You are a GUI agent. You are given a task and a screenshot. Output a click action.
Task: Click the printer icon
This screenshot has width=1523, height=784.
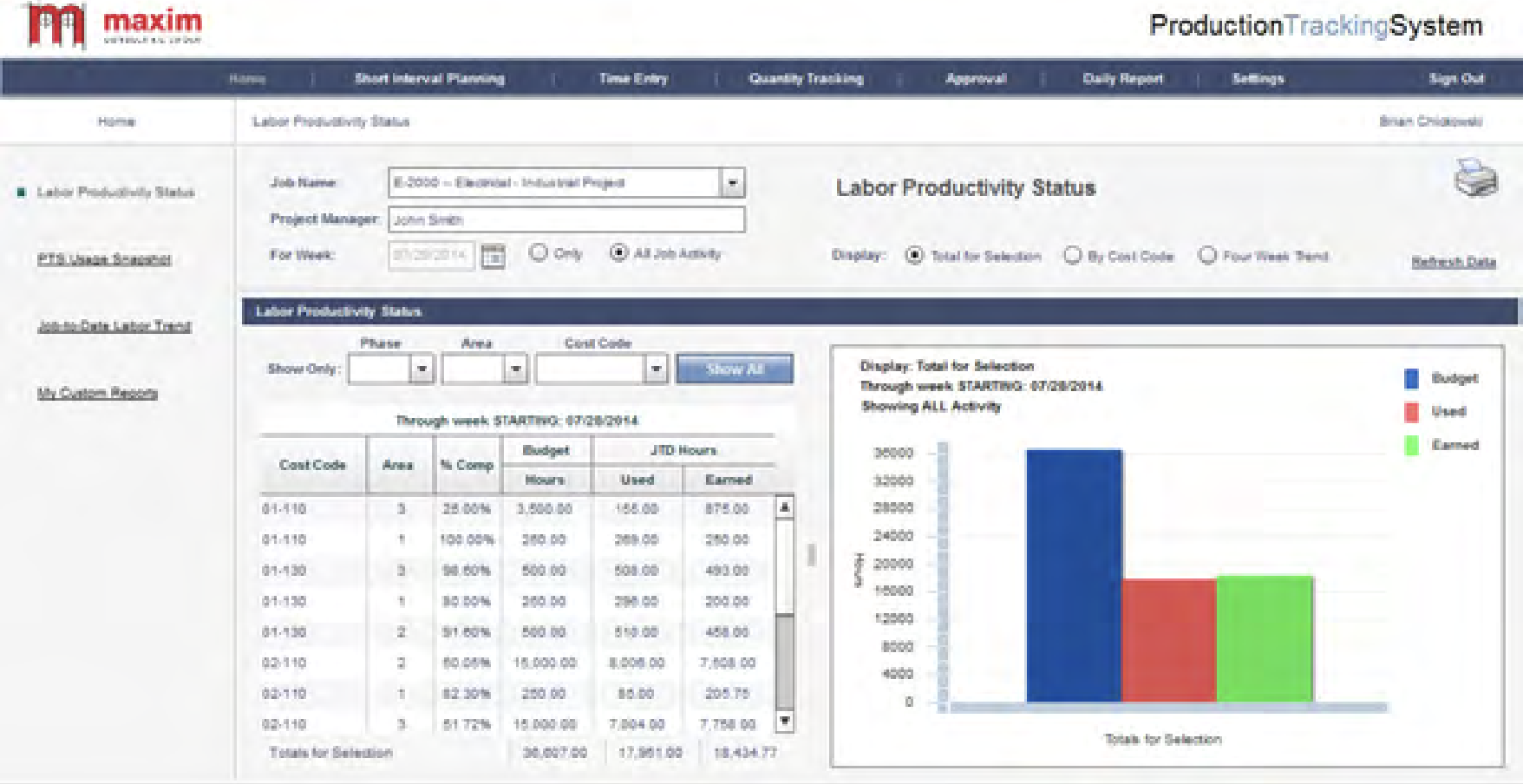[1475, 178]
